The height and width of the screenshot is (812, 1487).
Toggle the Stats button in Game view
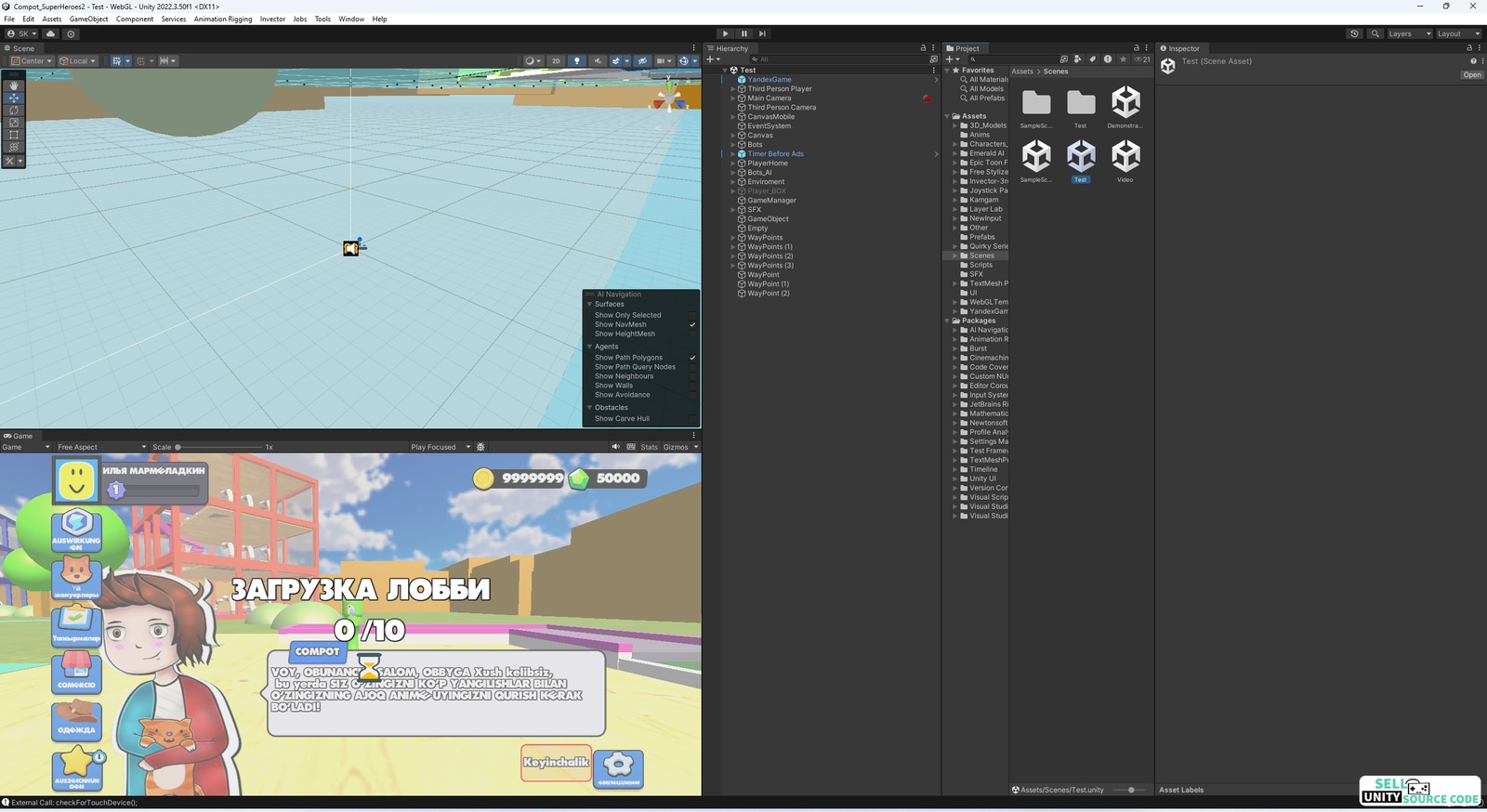click(649, 447)
